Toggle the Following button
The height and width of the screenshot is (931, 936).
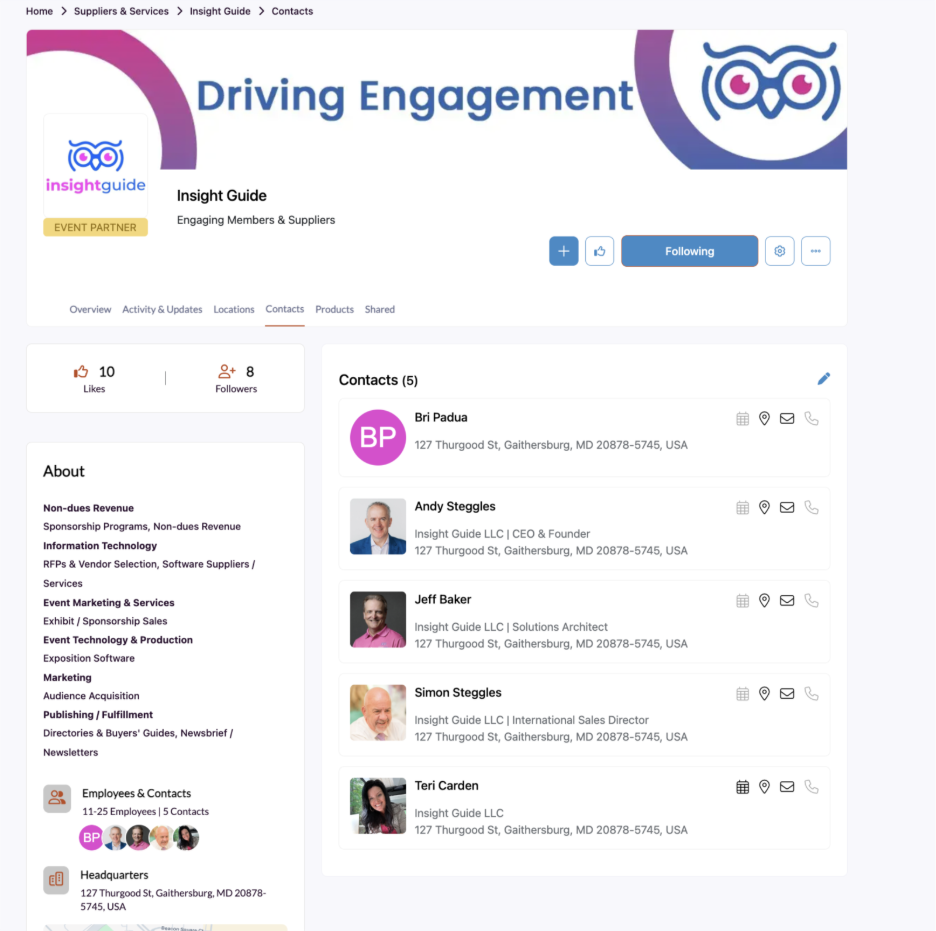[x=689, y=251]
